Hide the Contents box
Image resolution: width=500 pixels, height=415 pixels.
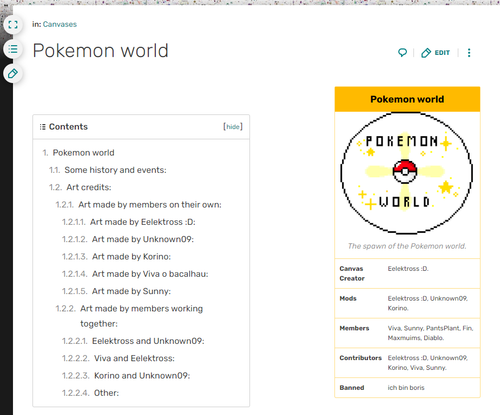(233, 127)
